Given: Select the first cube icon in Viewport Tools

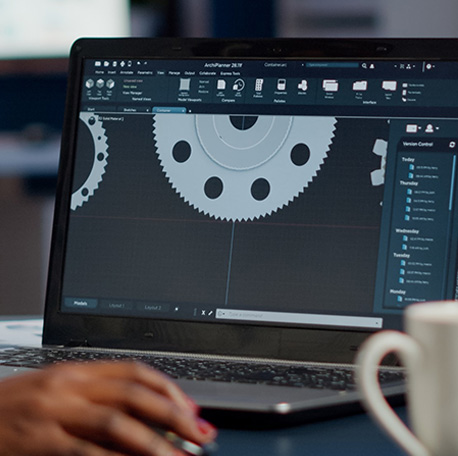Looking at the screenshot, I should (x=89, y=83).
